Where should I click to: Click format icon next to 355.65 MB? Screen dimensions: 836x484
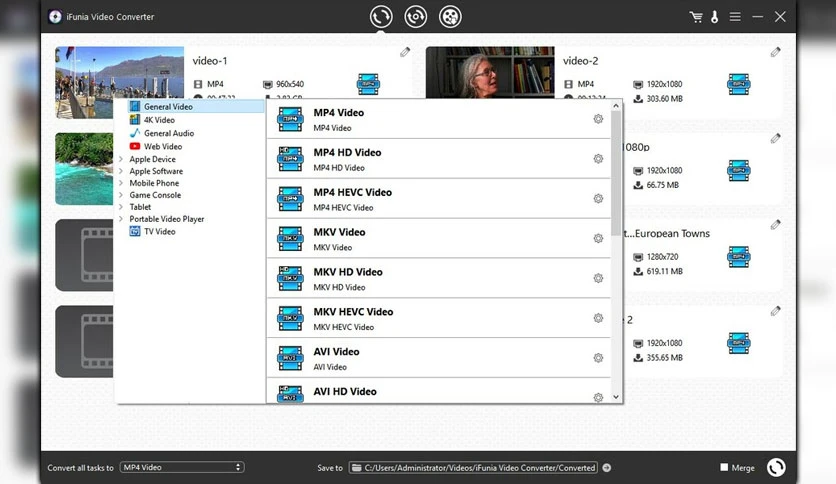click(738, 343)
